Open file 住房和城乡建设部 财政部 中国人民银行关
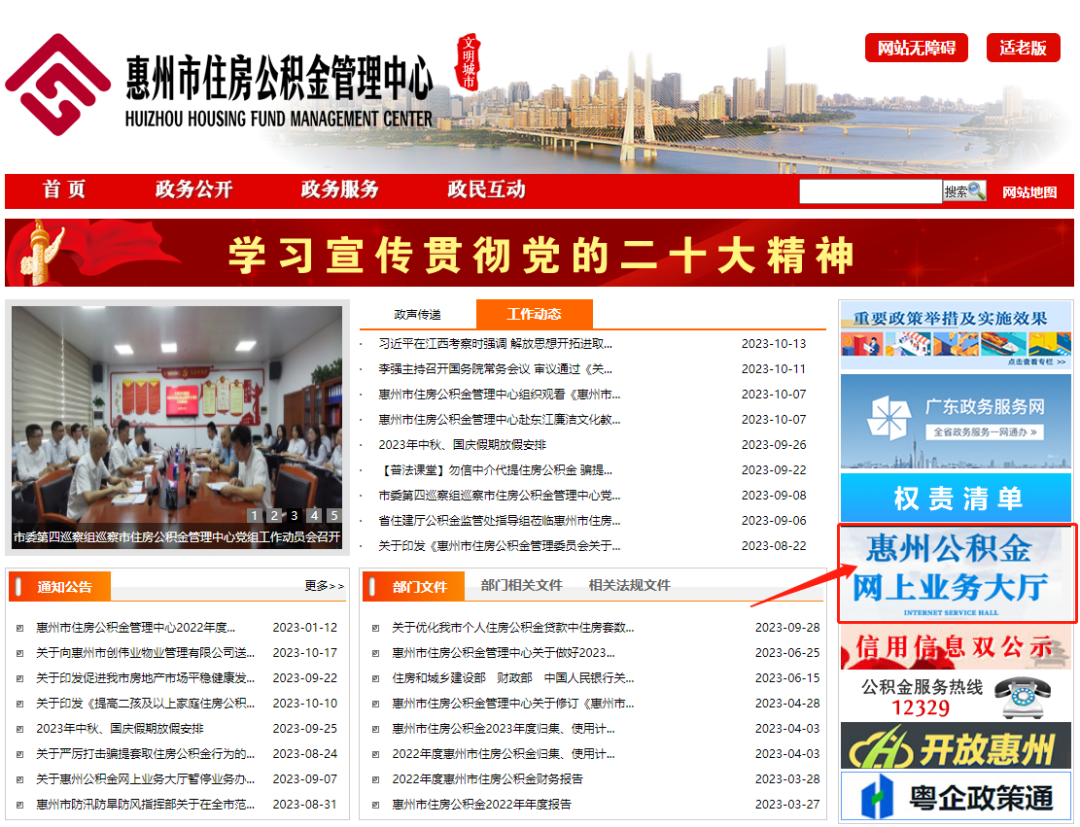 512,678
